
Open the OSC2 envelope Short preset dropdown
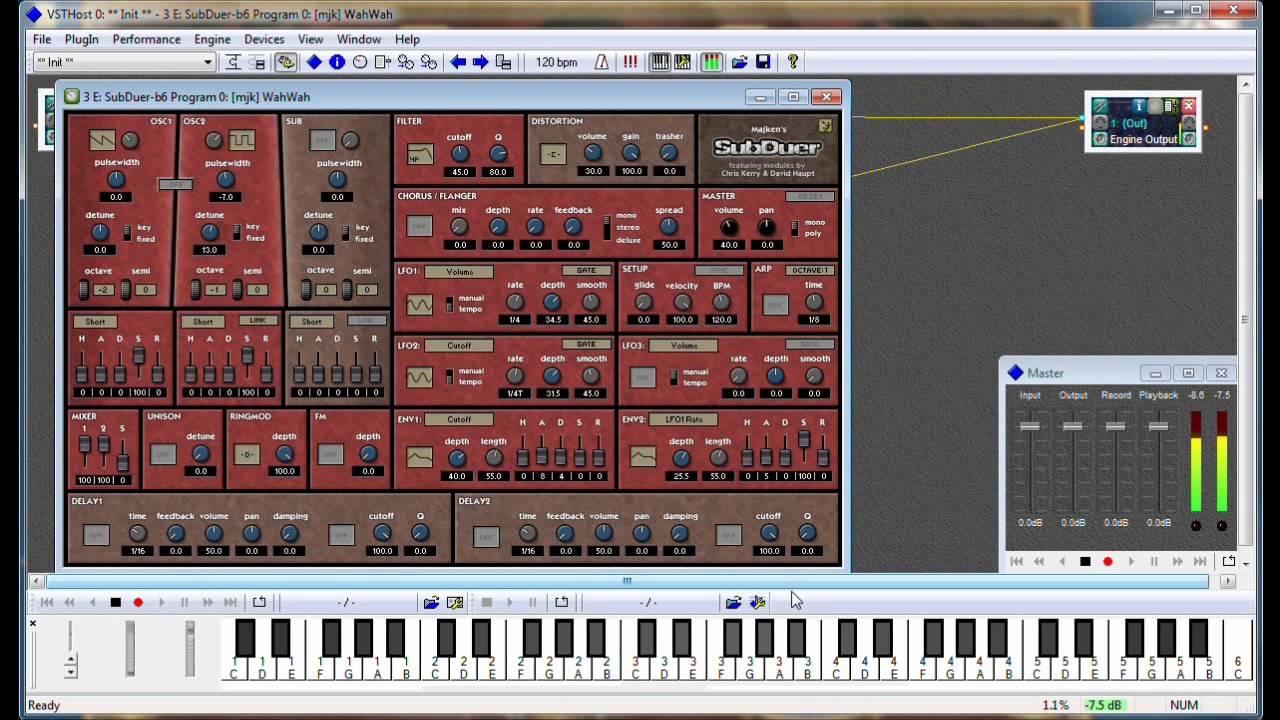[x=203, y=322]
